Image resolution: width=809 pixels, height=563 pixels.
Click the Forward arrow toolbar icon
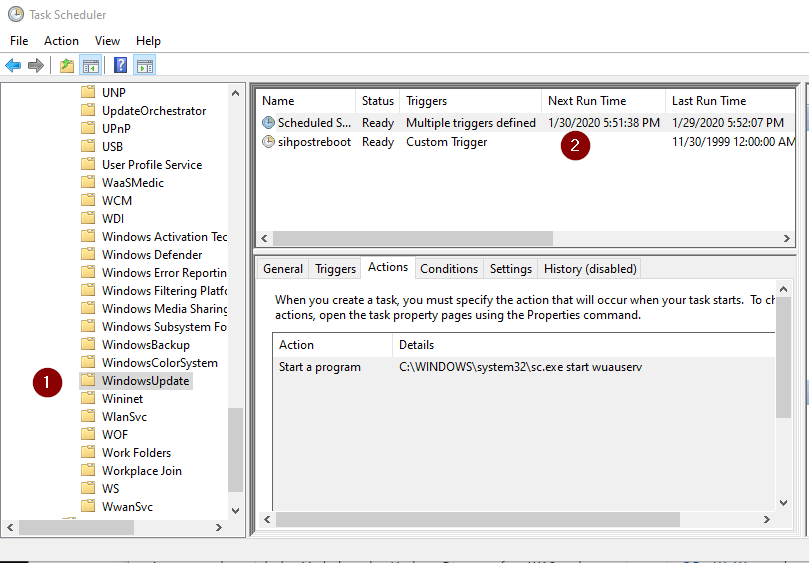pyautogui.click(x=36, y=66)
